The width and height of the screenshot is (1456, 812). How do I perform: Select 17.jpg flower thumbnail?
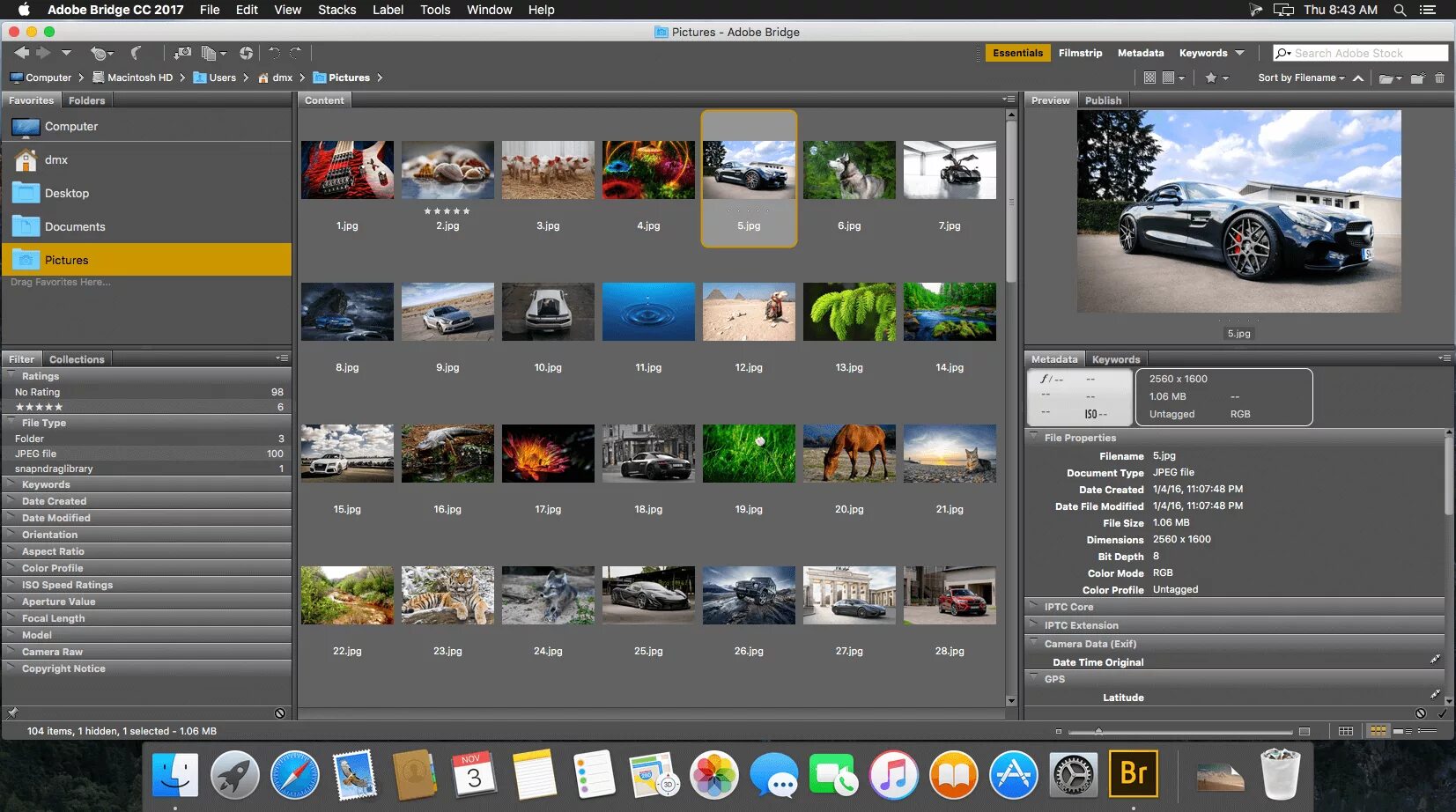point(548,454)
